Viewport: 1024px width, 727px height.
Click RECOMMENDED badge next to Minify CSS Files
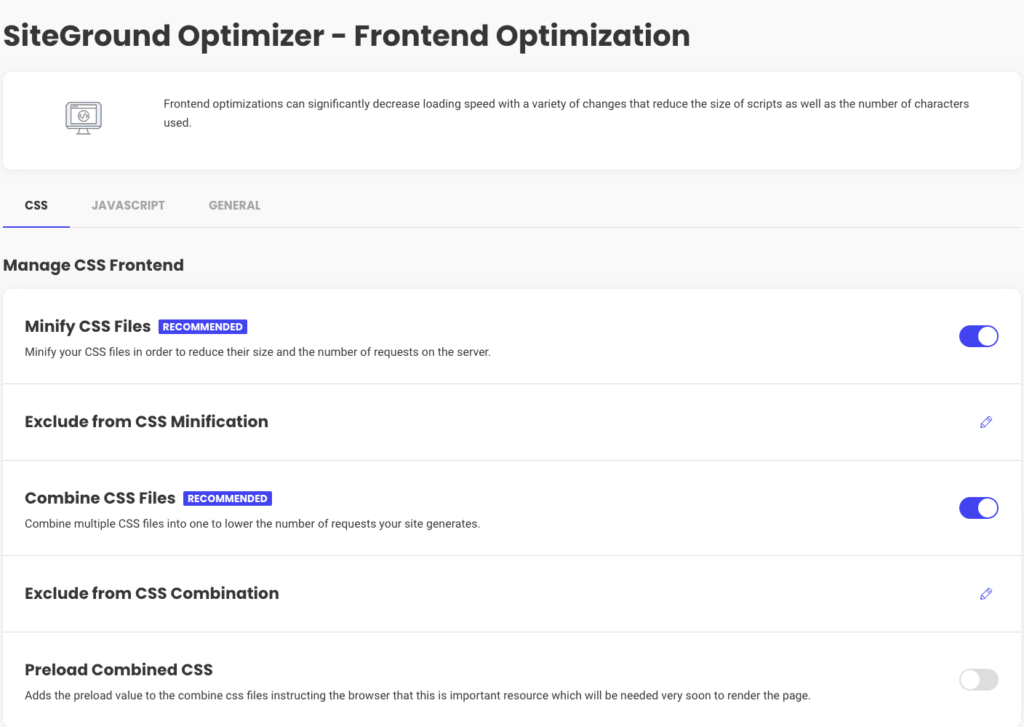click(x=202, y=327)
